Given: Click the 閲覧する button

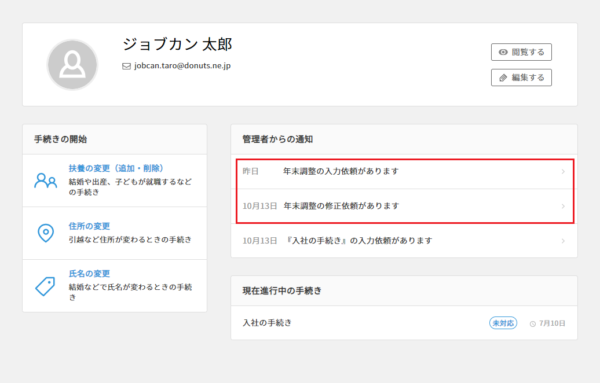Looking at the screenshot, I should click(x=521, y=52).
